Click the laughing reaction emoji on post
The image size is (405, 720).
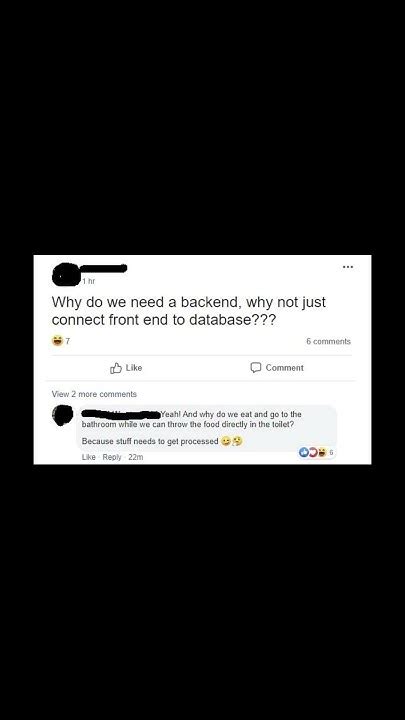[x=57, y=341]
